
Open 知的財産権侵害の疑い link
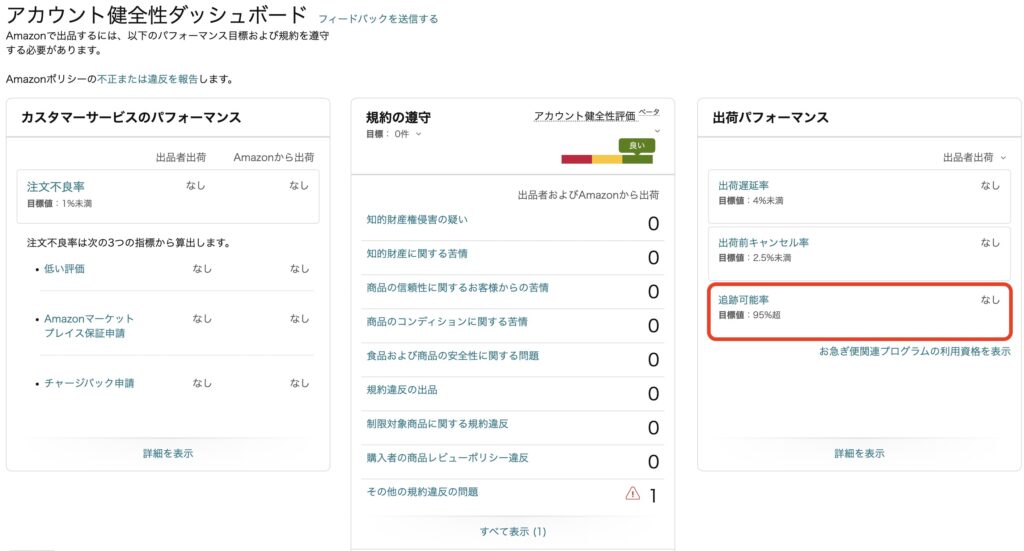[417, 219]
